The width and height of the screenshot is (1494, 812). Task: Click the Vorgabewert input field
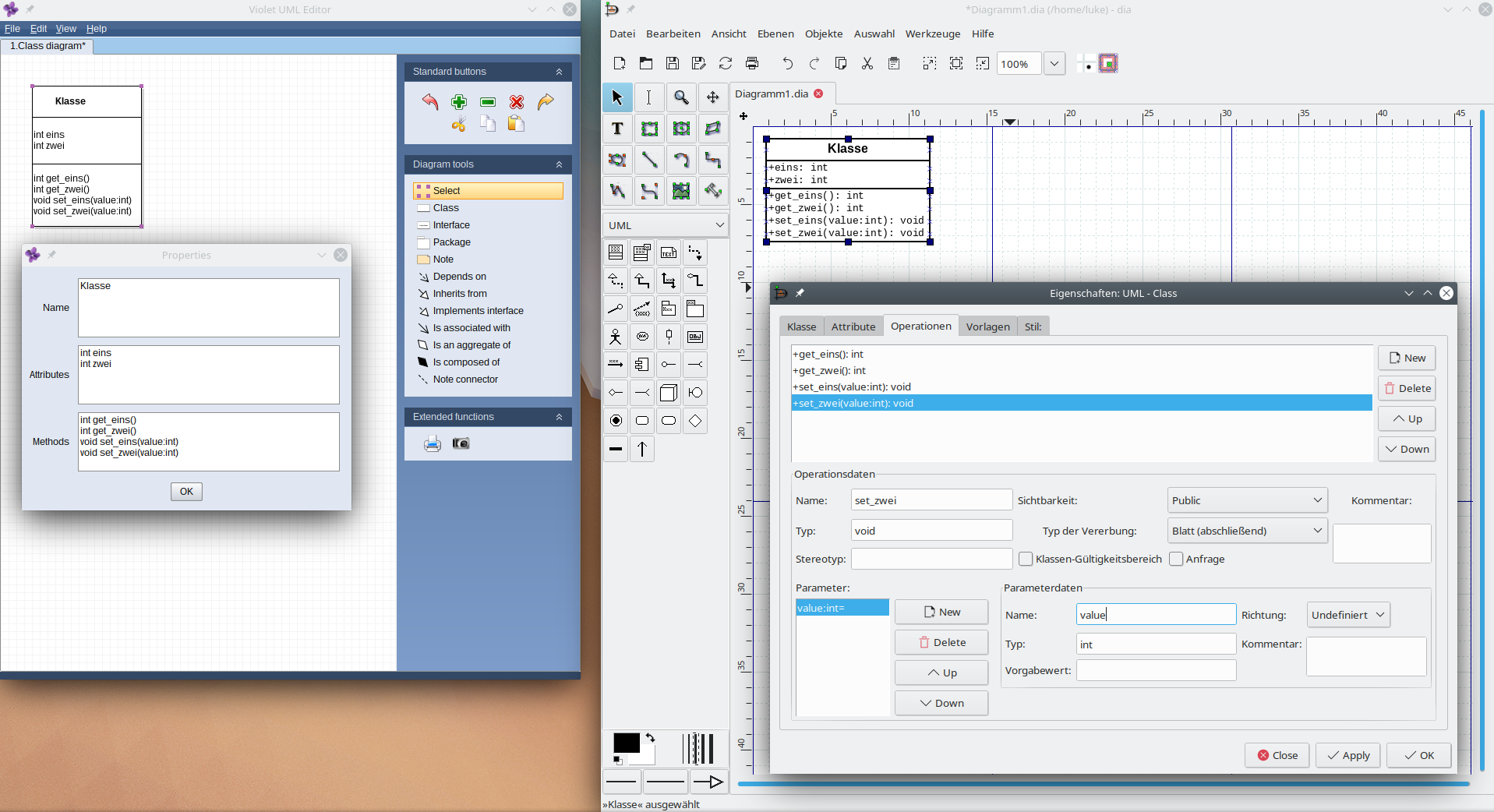pyautogui.click(x=1156, y=670)
